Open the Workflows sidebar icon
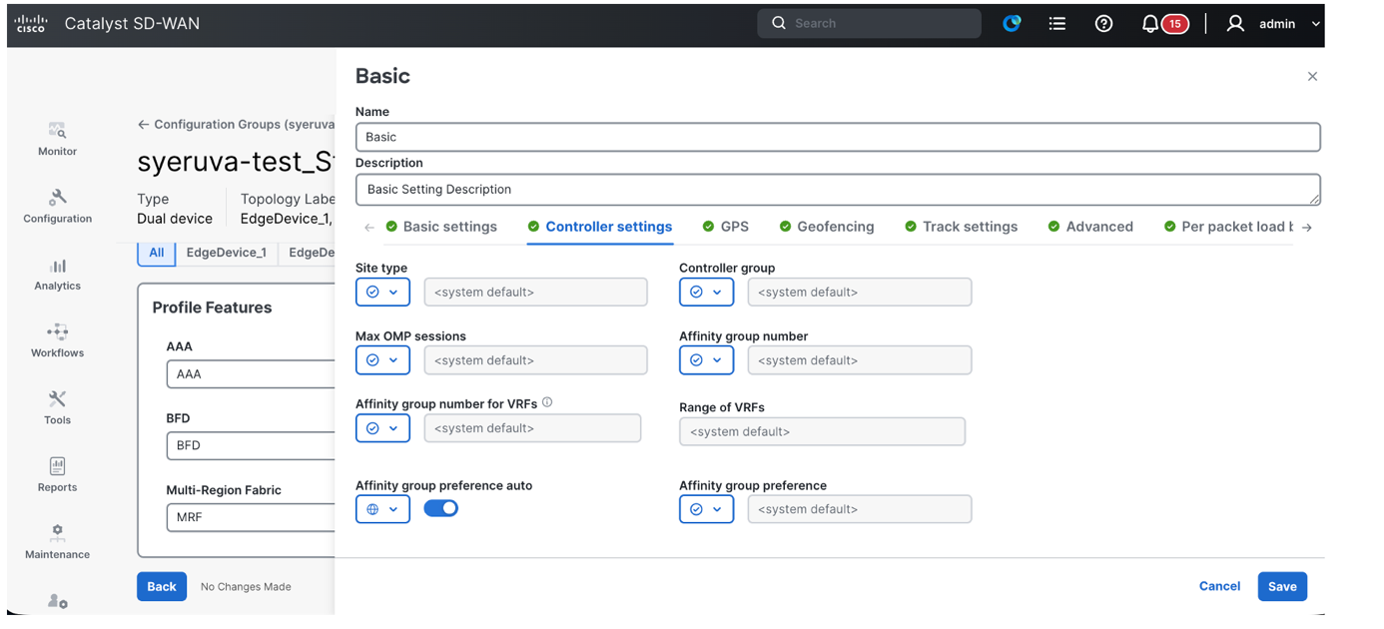The height and width of the screenshot is (629, 1384). point(57,331)
